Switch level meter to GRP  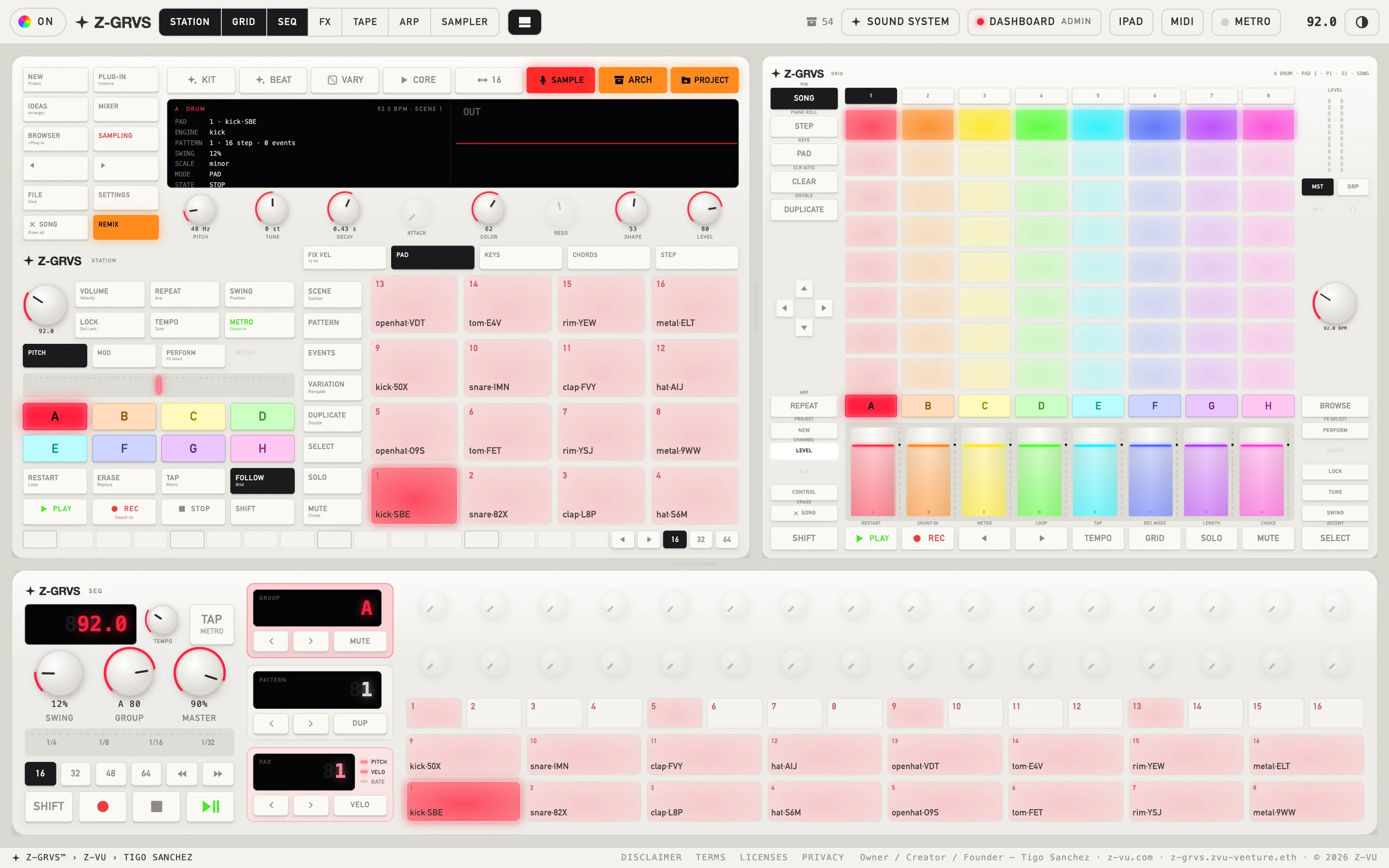point(1352,187)
